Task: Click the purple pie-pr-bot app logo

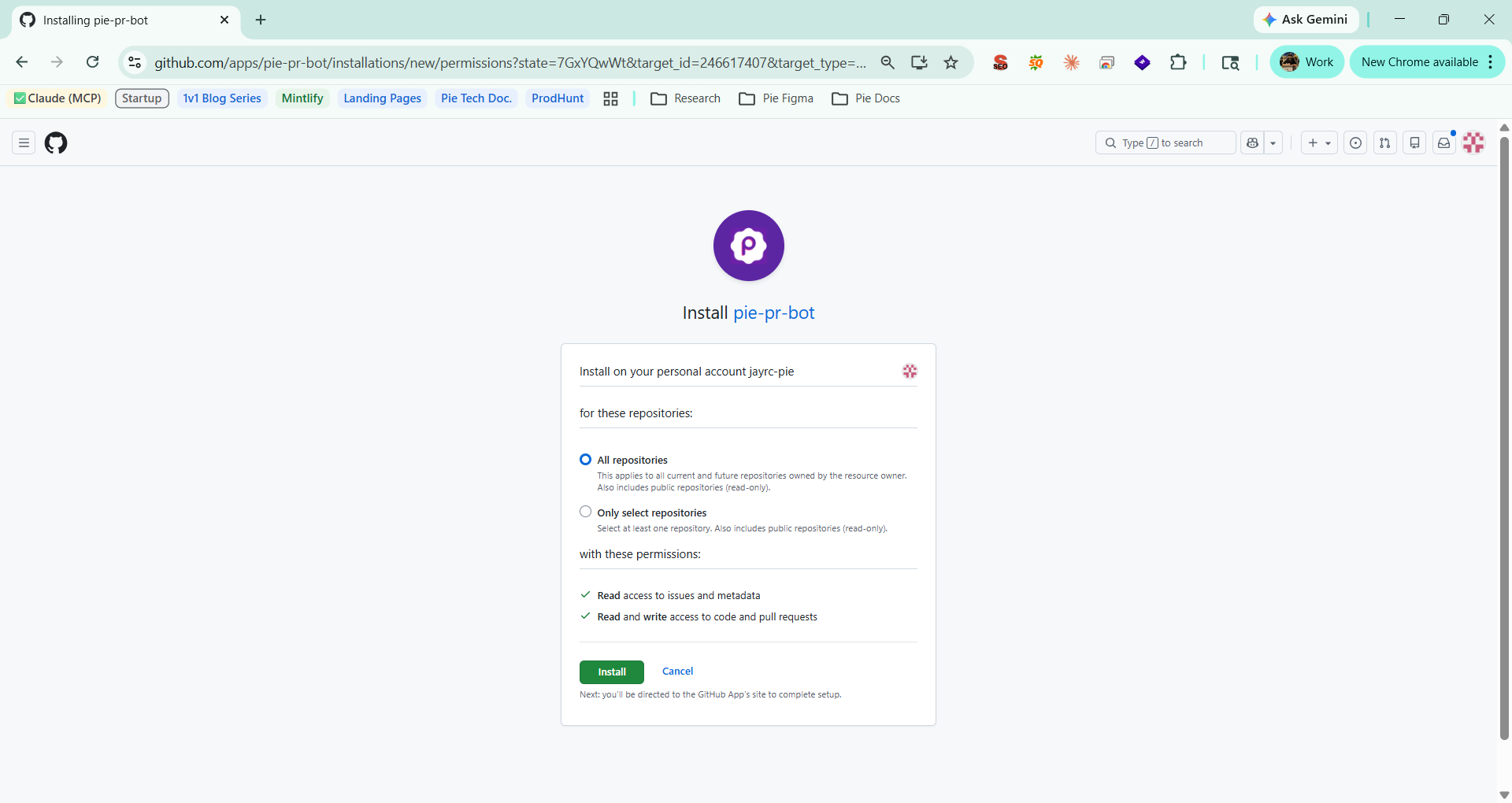Action: coord(748,246)
